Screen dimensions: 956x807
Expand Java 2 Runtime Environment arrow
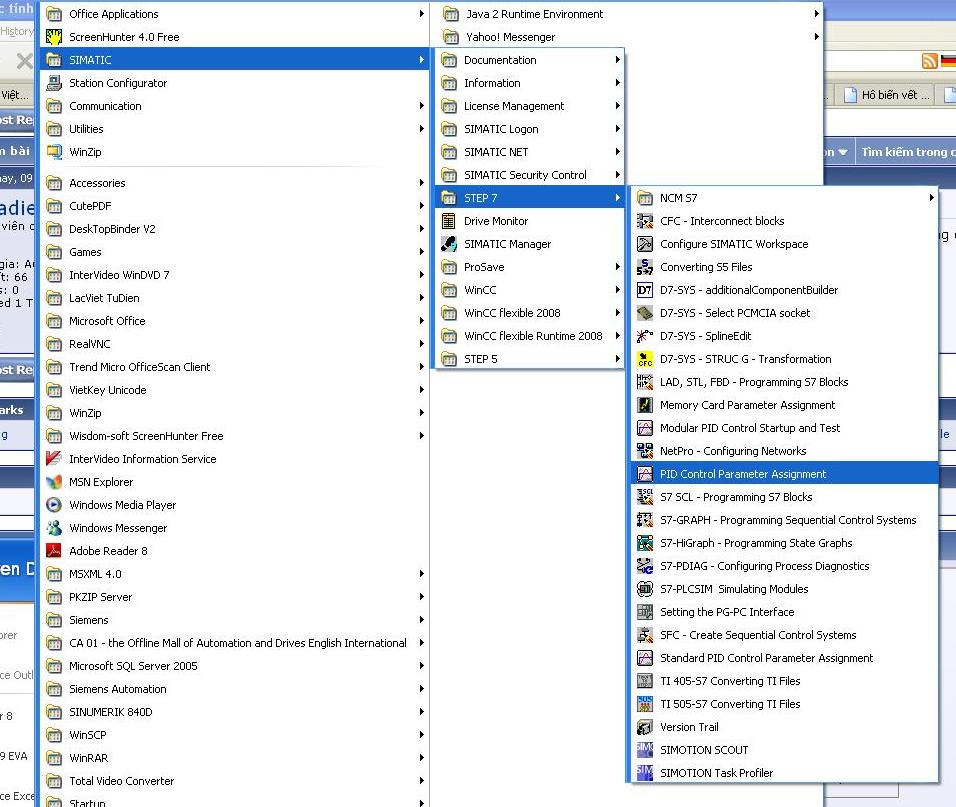tap(816, 13)
